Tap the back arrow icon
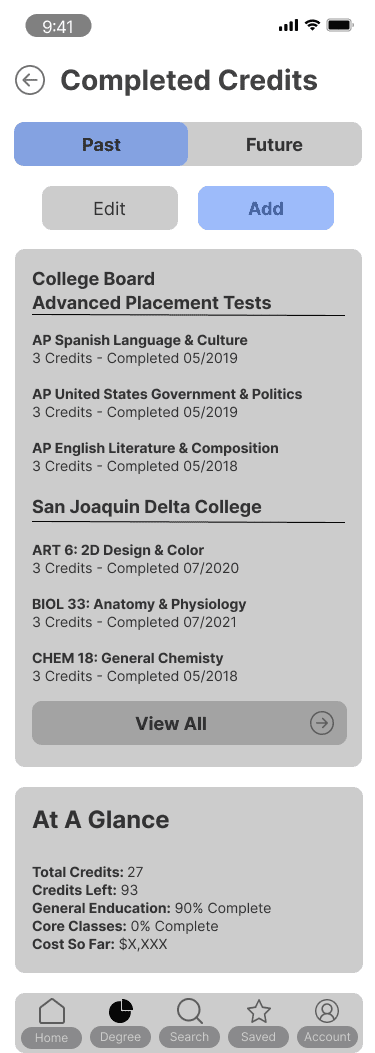This screenshot has height=1053, width=375. click(30, 81)
